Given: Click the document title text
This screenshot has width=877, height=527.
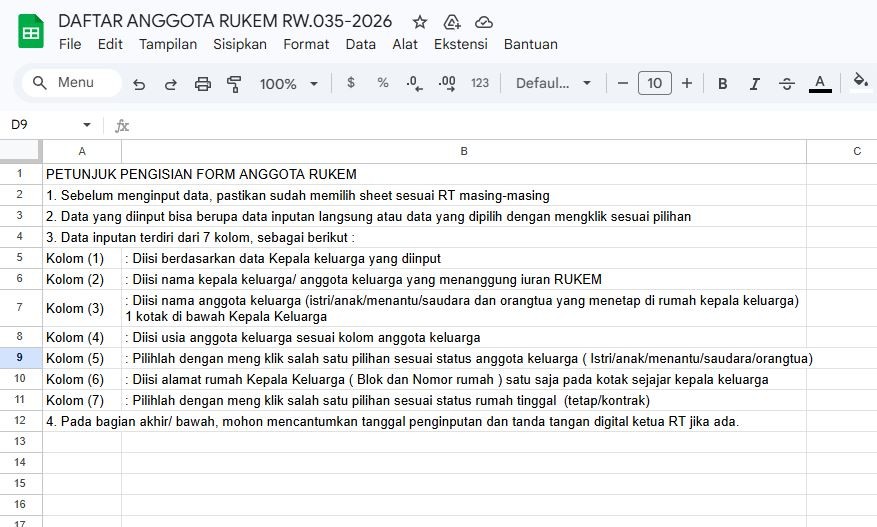Looking at the screenshot, I should click(x=225, y=21).
